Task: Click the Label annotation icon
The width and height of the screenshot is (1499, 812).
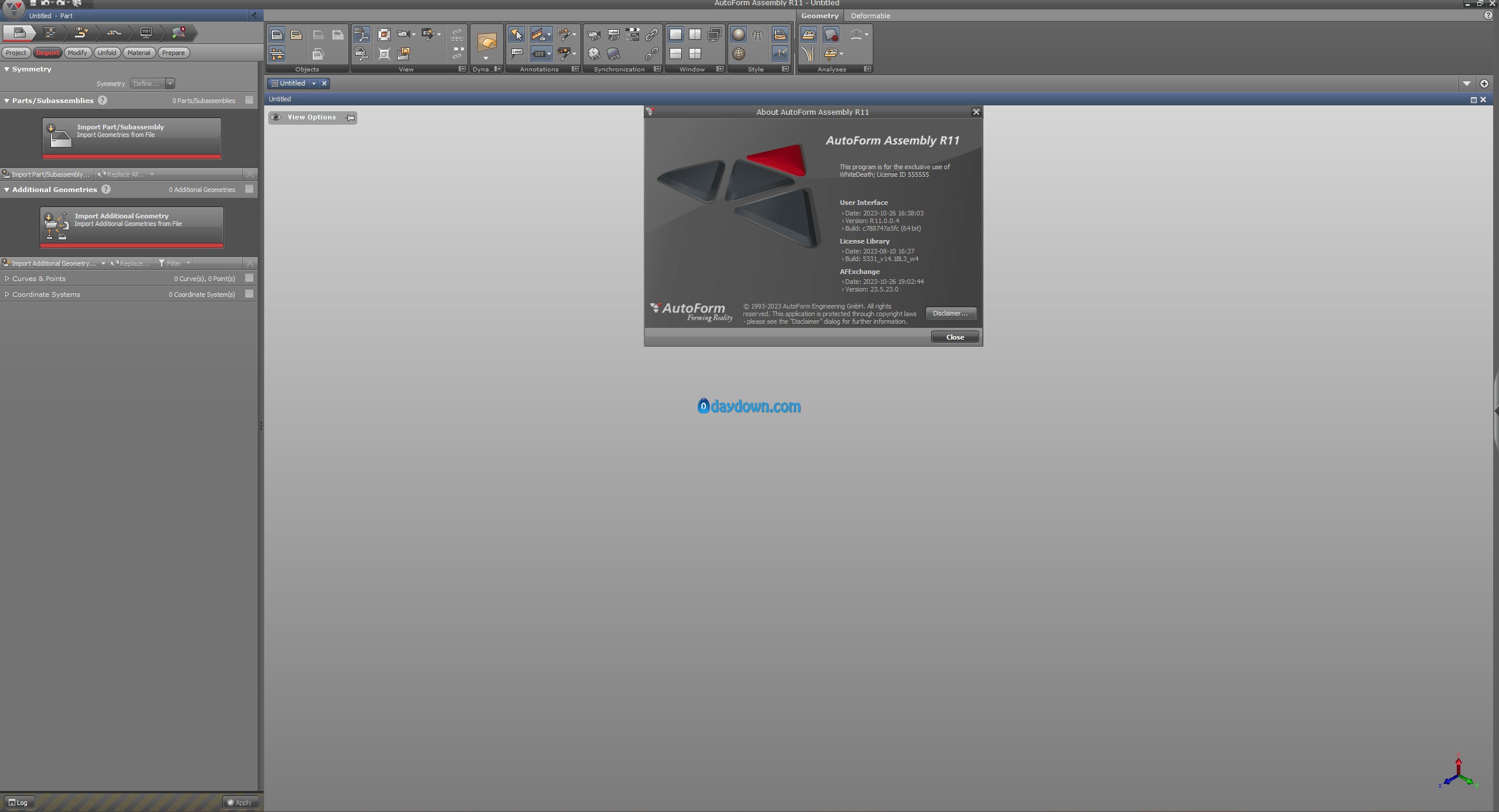Action: pyautogui.click(x=517, y=53)
